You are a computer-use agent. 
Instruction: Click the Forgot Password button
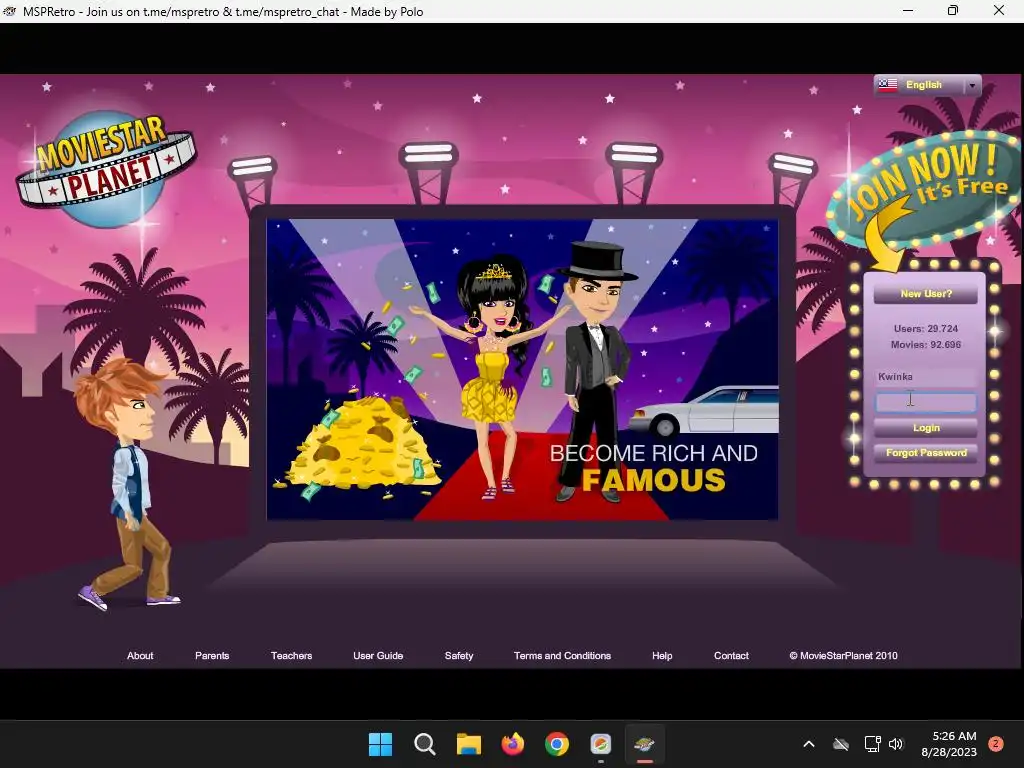click(925, 453)
